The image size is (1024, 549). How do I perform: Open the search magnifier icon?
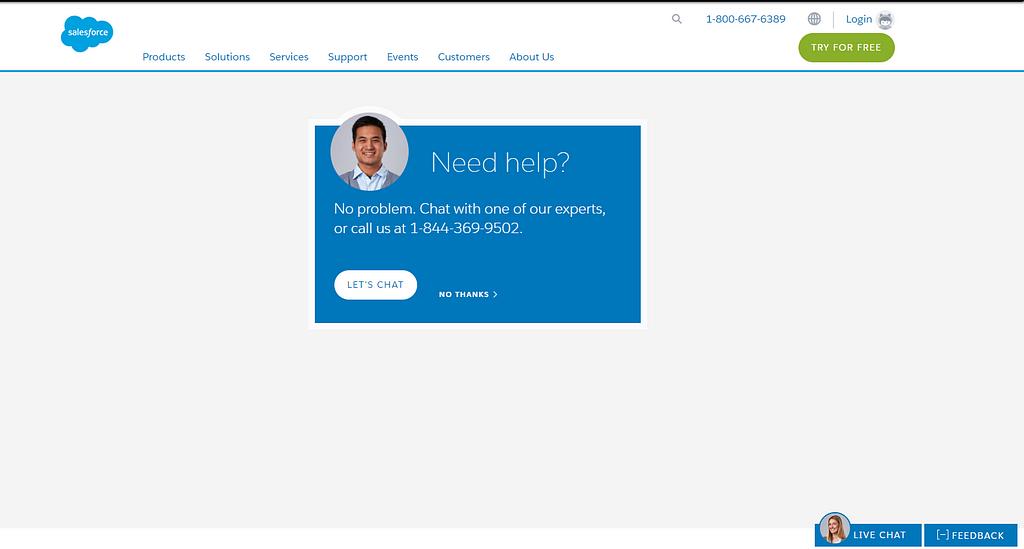677,19
